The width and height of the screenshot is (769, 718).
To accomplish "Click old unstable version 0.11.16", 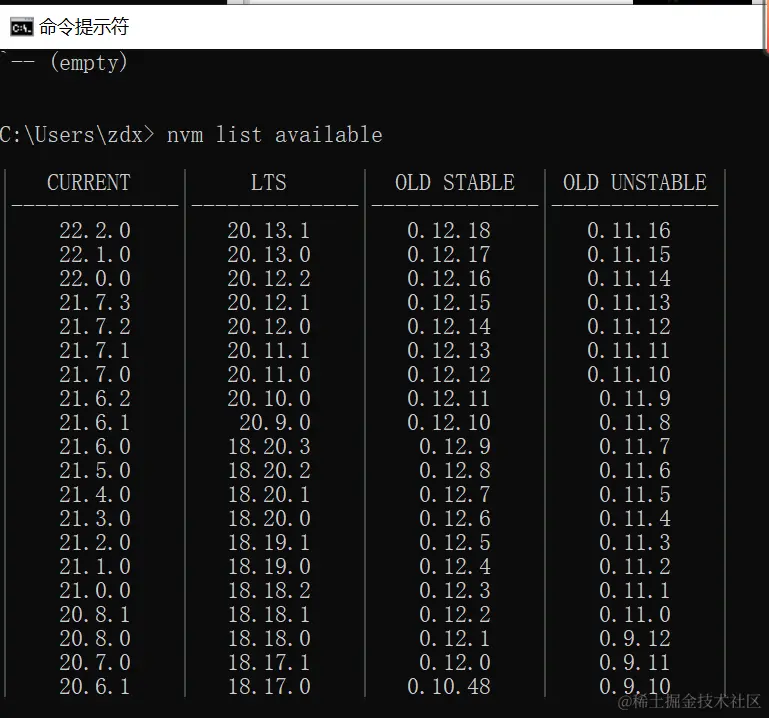I will pos(629,231).
